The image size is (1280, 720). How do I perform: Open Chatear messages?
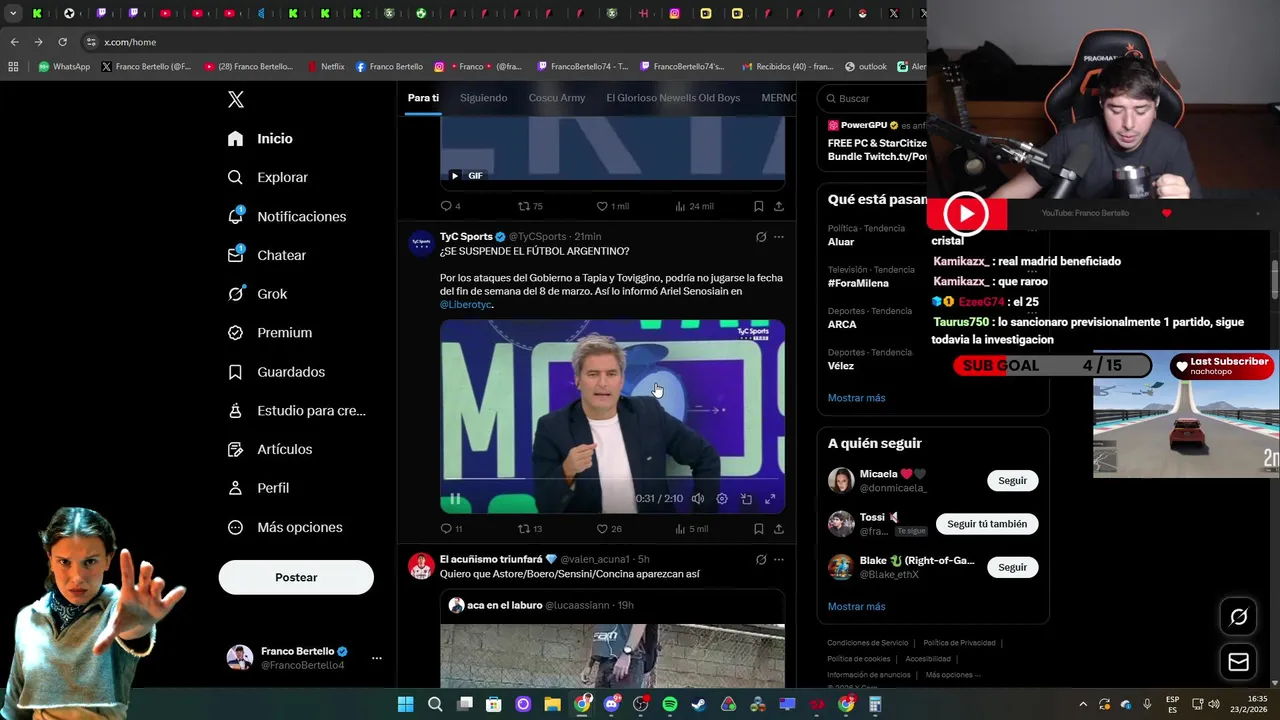(266, 255)
